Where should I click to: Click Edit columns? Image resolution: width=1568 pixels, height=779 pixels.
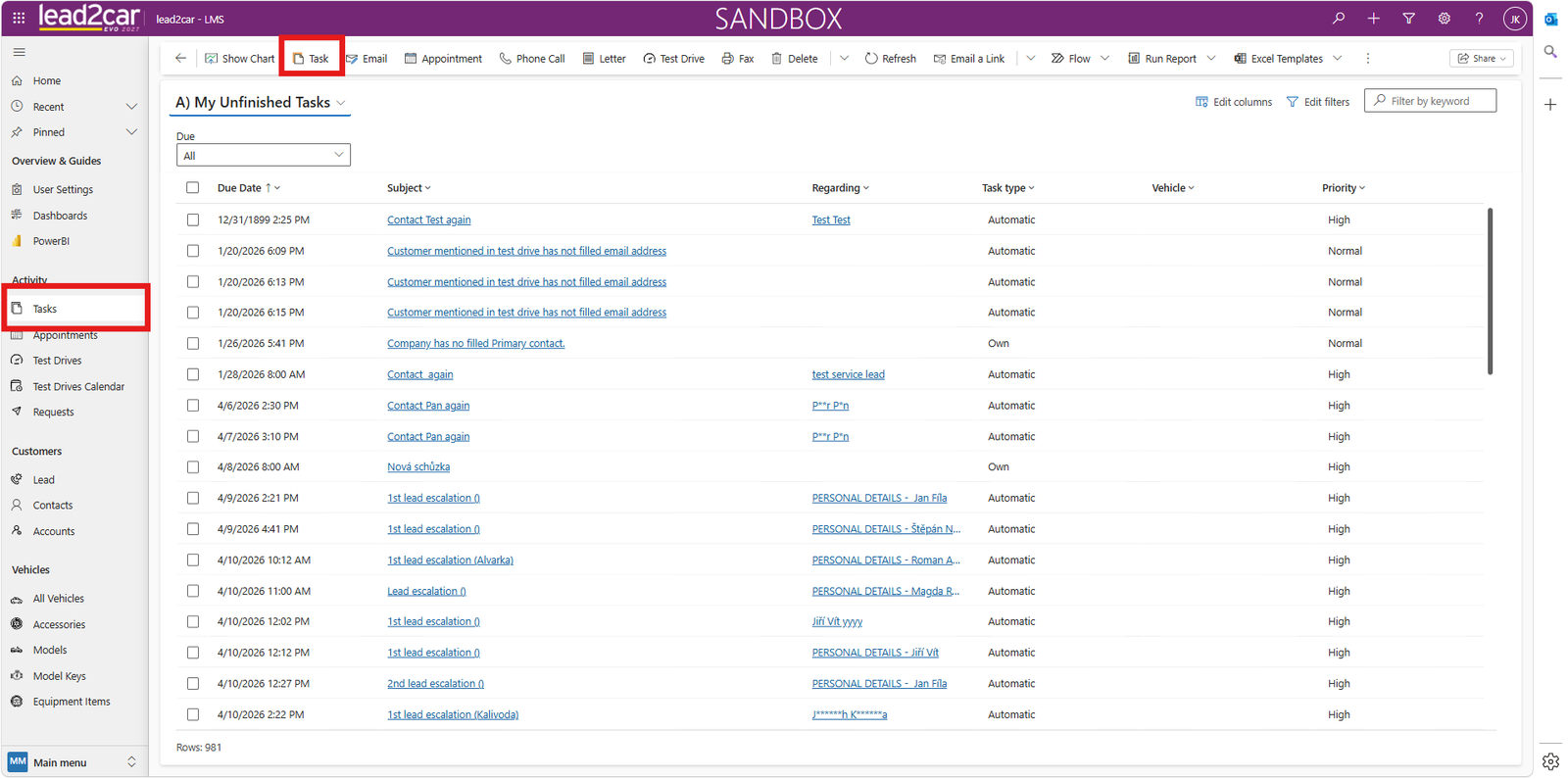pyautogui.click(x=1234, y=102)
